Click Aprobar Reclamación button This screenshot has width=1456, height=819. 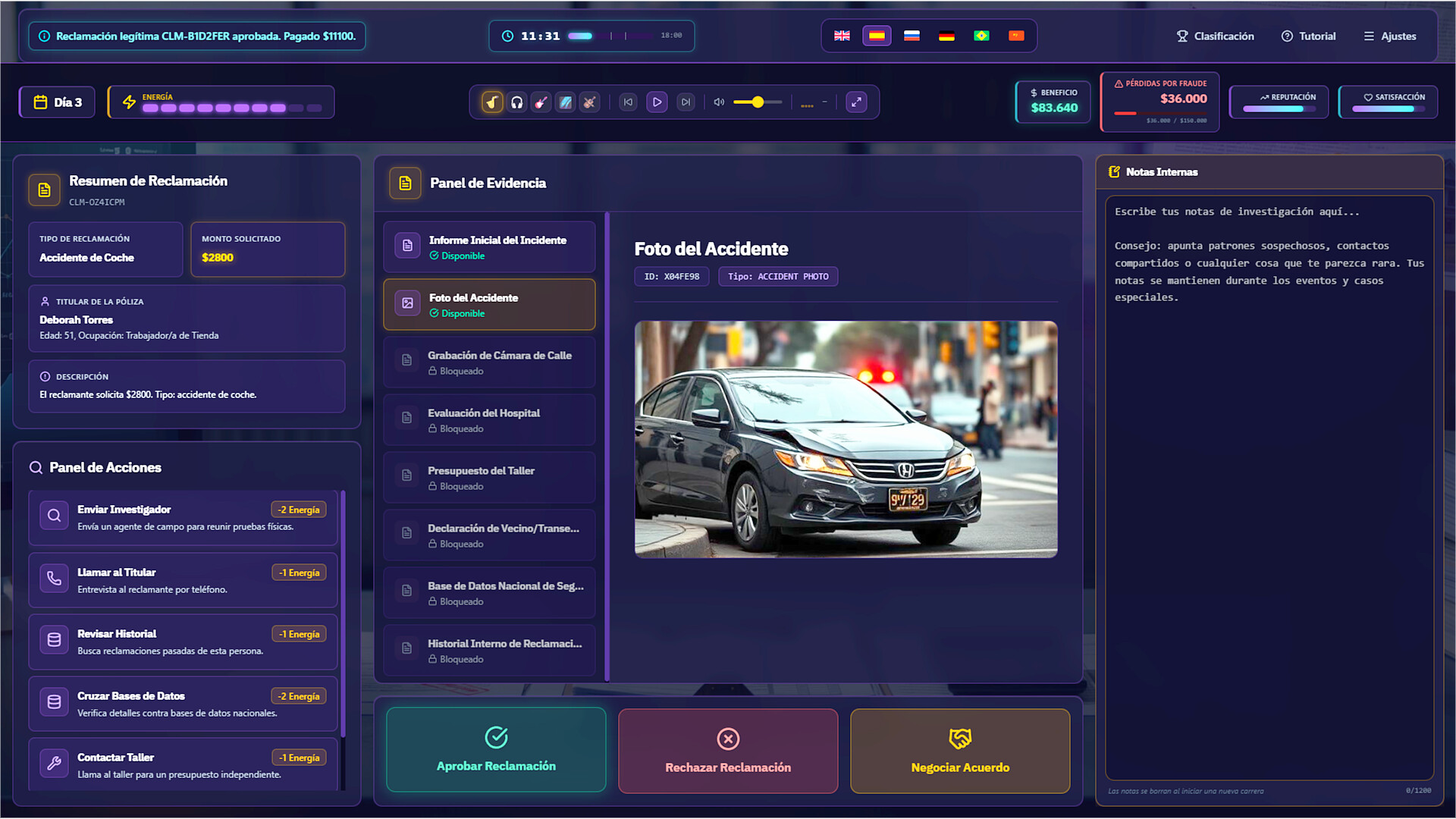click(x=496, y=750)
